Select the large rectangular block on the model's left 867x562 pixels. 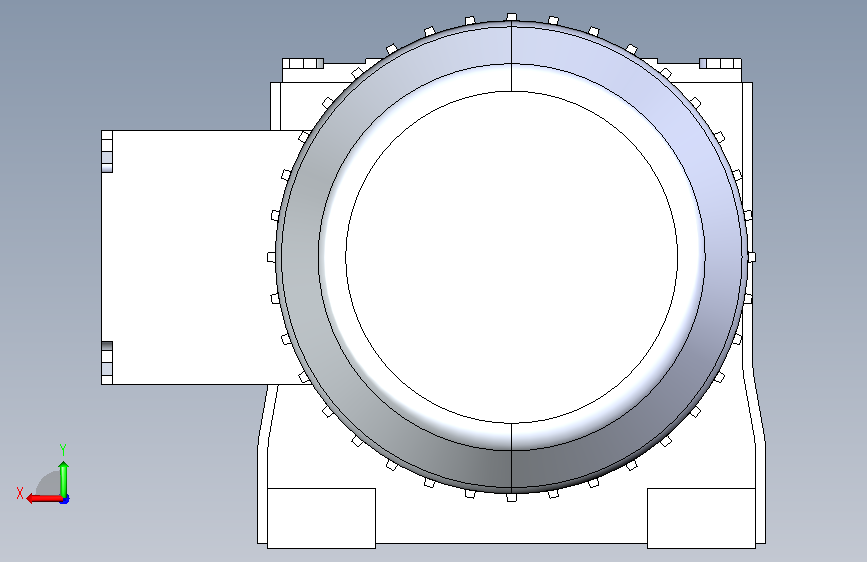196,257
